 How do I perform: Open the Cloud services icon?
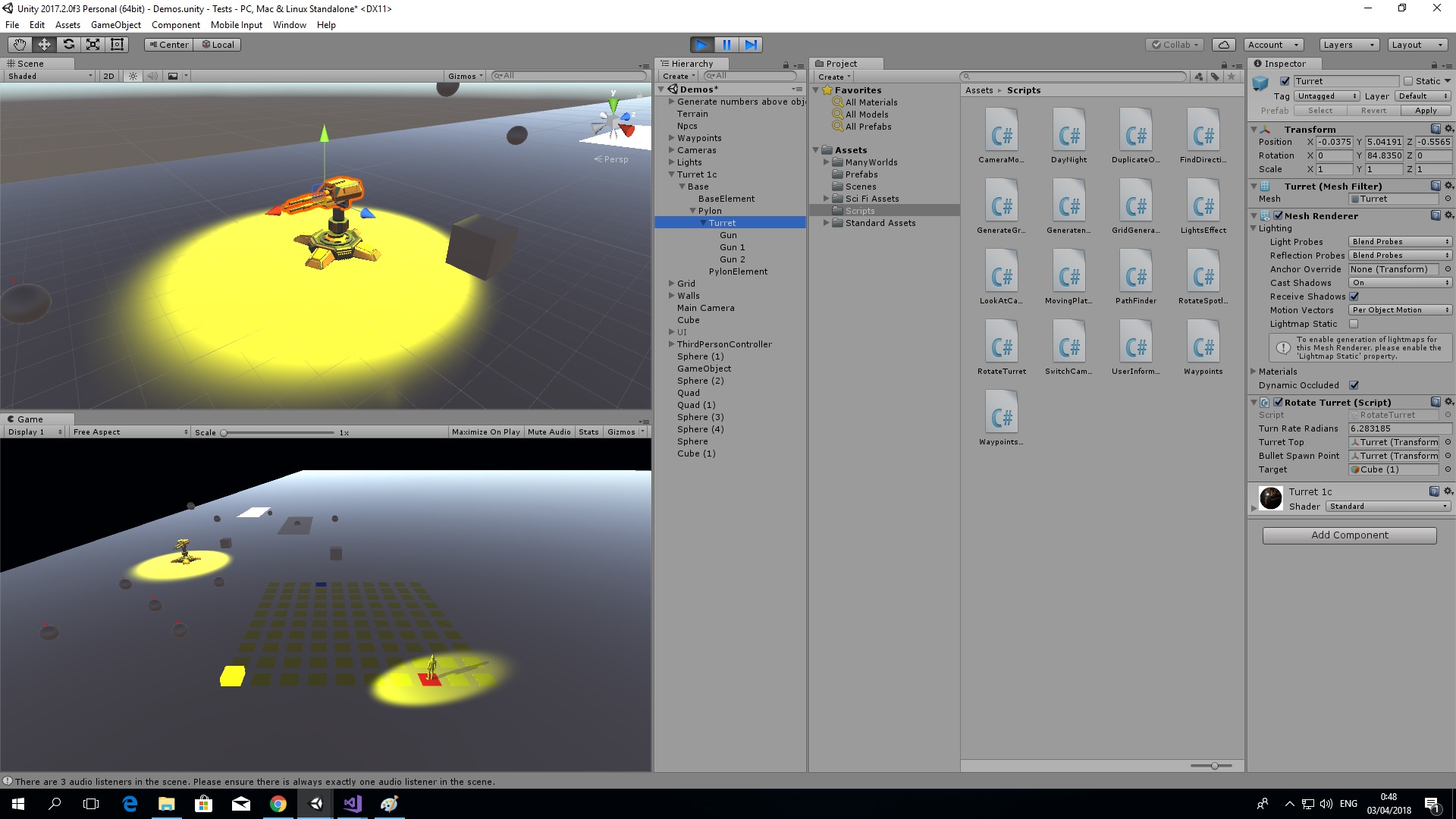click(x=1223, y=45)
